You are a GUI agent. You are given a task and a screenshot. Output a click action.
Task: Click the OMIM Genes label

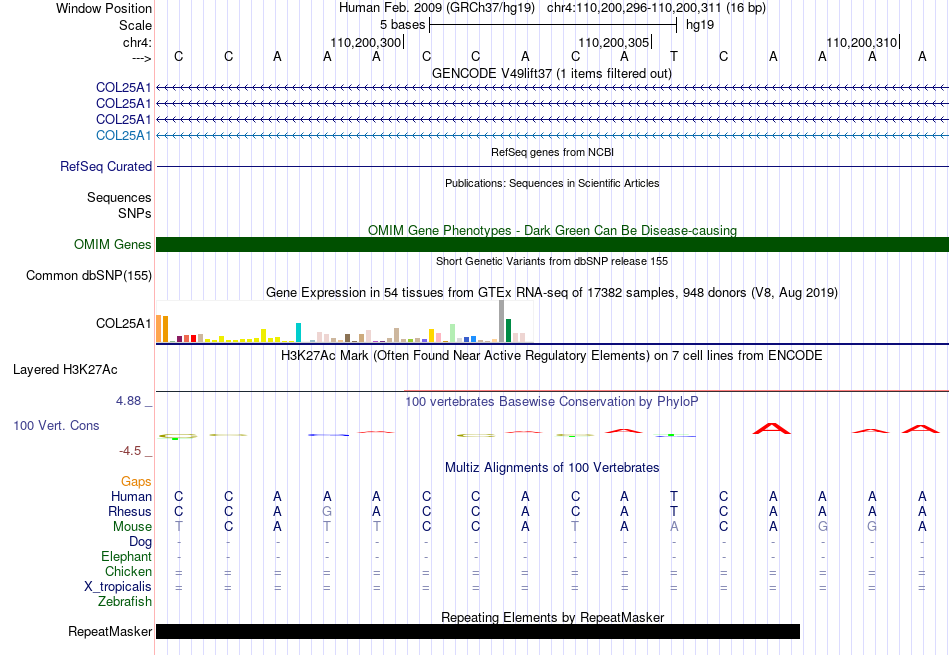coord(113,244)
